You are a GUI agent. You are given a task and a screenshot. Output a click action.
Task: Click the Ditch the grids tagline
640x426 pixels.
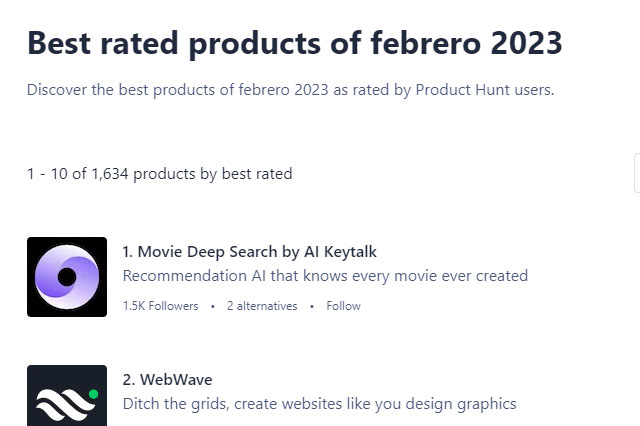pyautogui.click(x=320, y=404)
